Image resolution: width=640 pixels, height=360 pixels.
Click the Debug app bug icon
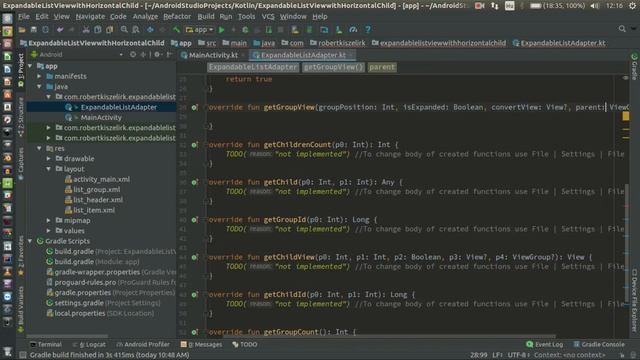pos(245,30)
